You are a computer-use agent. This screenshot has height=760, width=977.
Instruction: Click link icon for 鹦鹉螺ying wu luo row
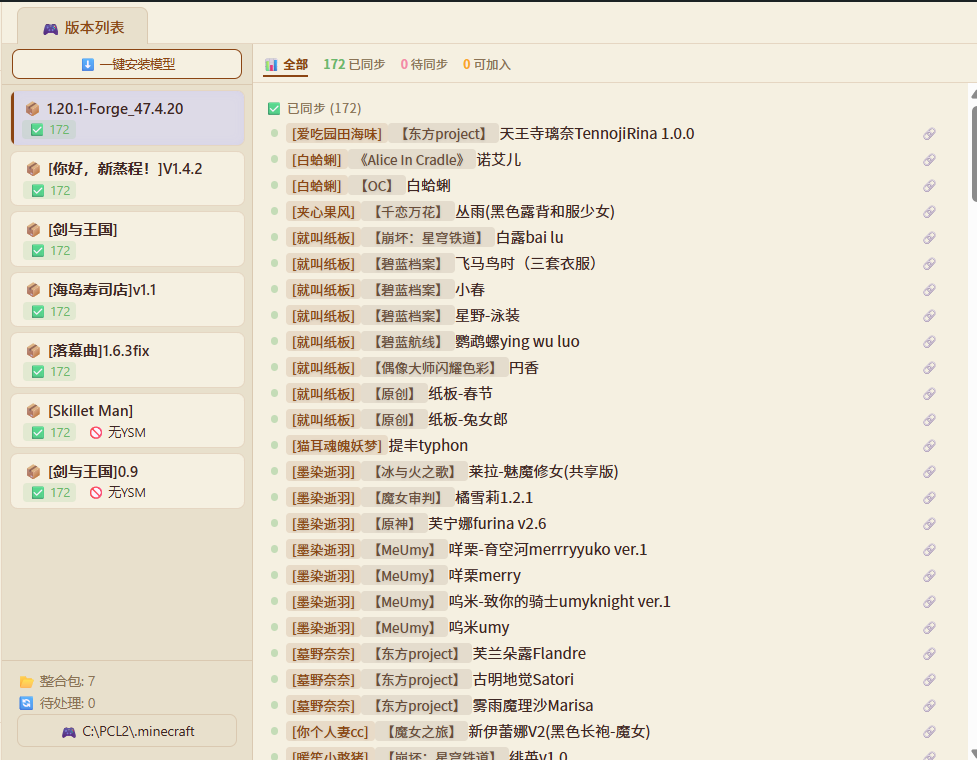point(929,342)
